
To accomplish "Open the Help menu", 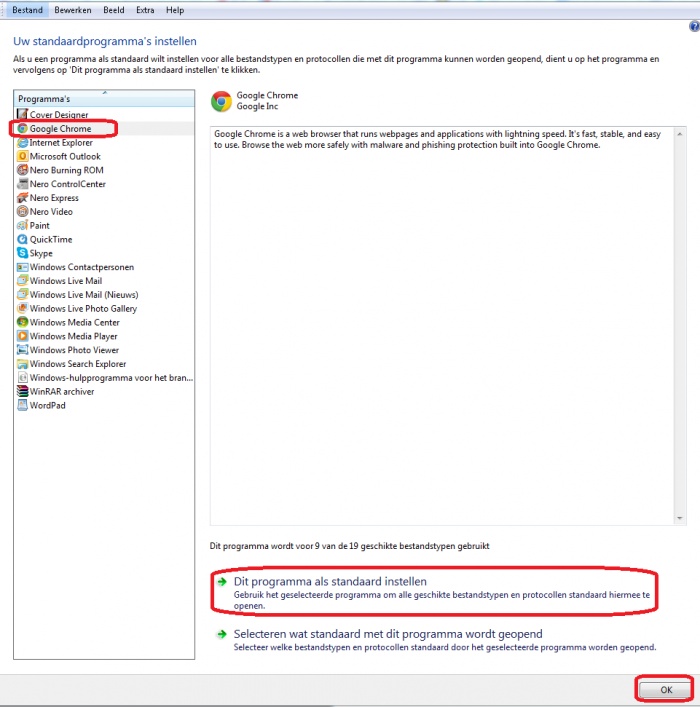I will pyautogui.click(x=175, y=10).
